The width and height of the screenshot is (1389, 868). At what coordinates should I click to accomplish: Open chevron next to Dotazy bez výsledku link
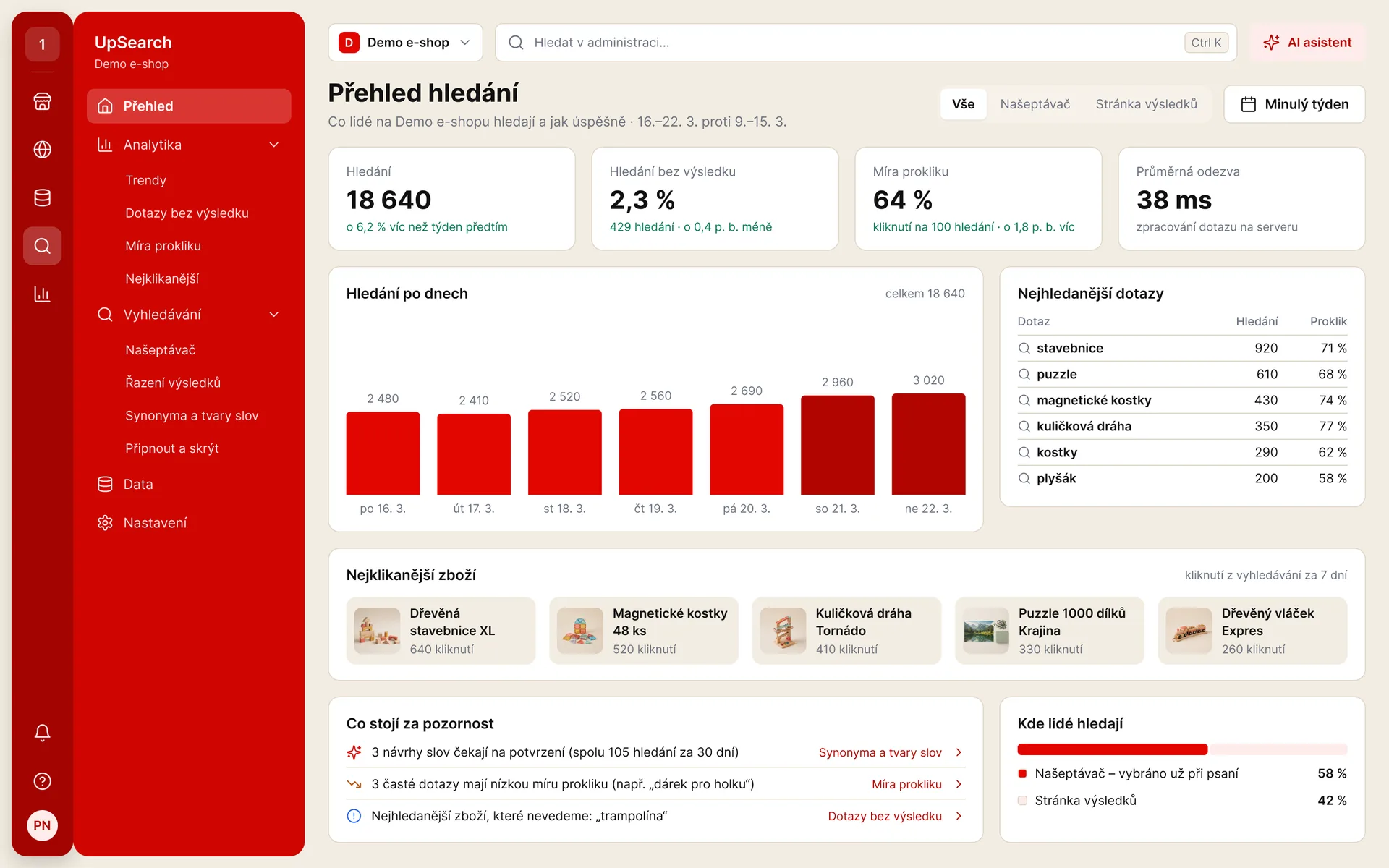pos(959,816)
